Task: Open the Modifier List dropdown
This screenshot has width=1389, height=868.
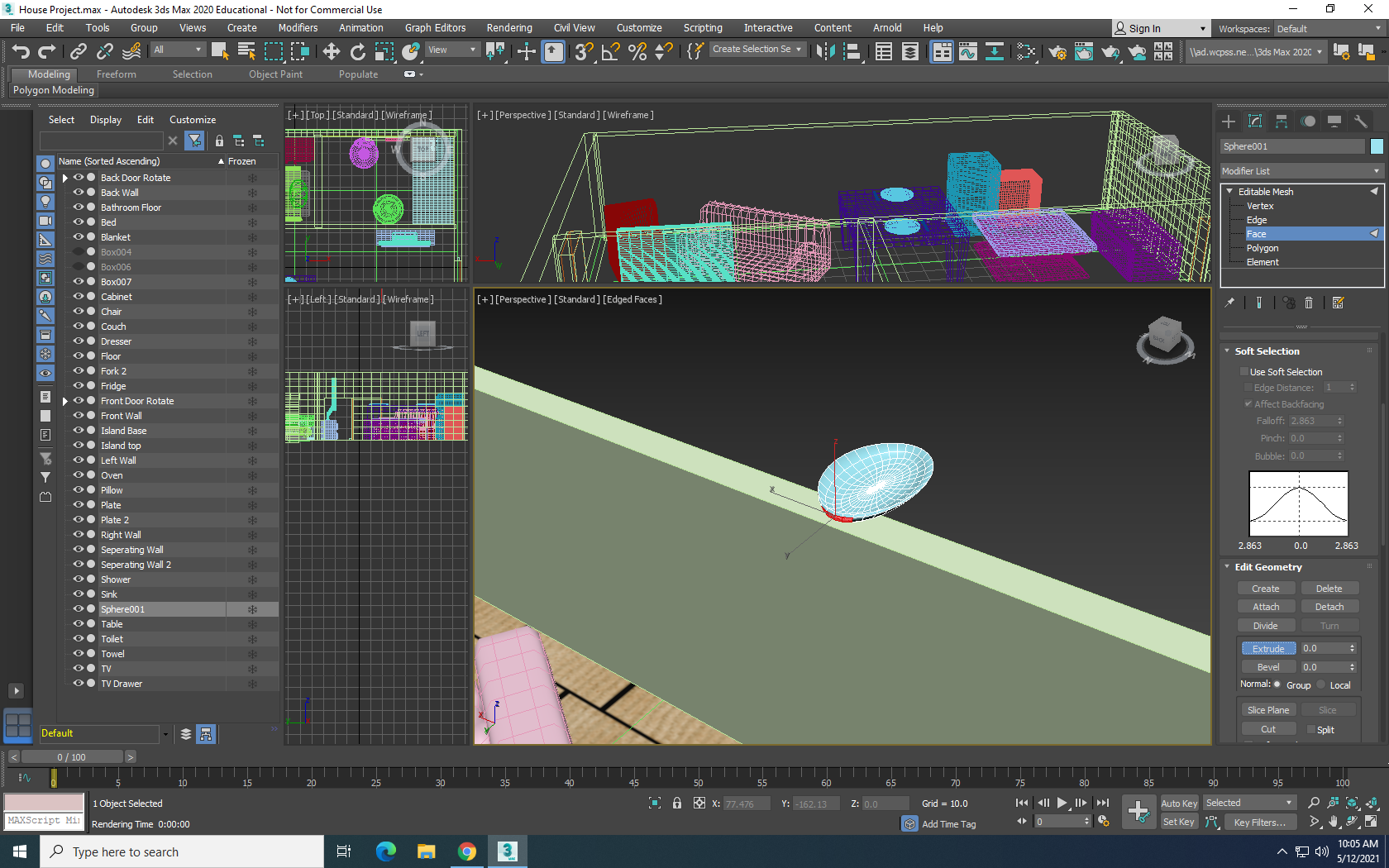Action: click(1301, 171)
